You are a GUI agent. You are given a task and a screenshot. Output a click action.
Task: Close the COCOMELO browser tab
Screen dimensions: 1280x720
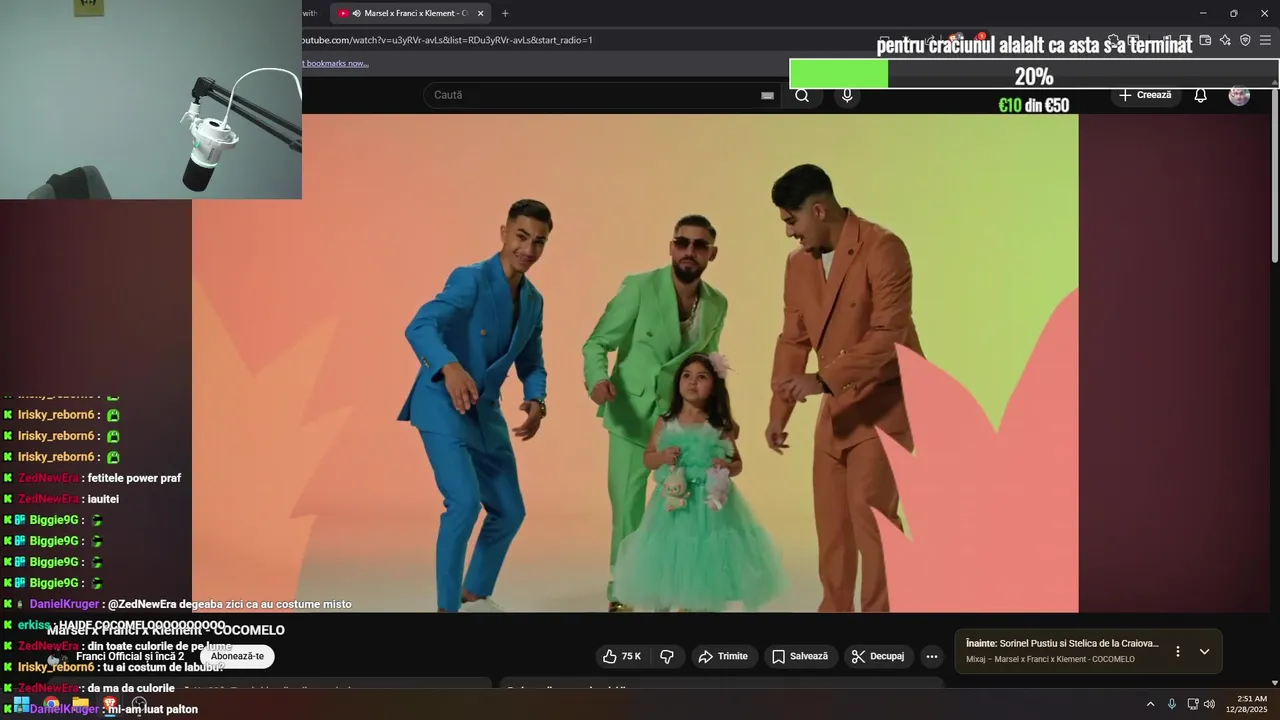click(480, 13)
